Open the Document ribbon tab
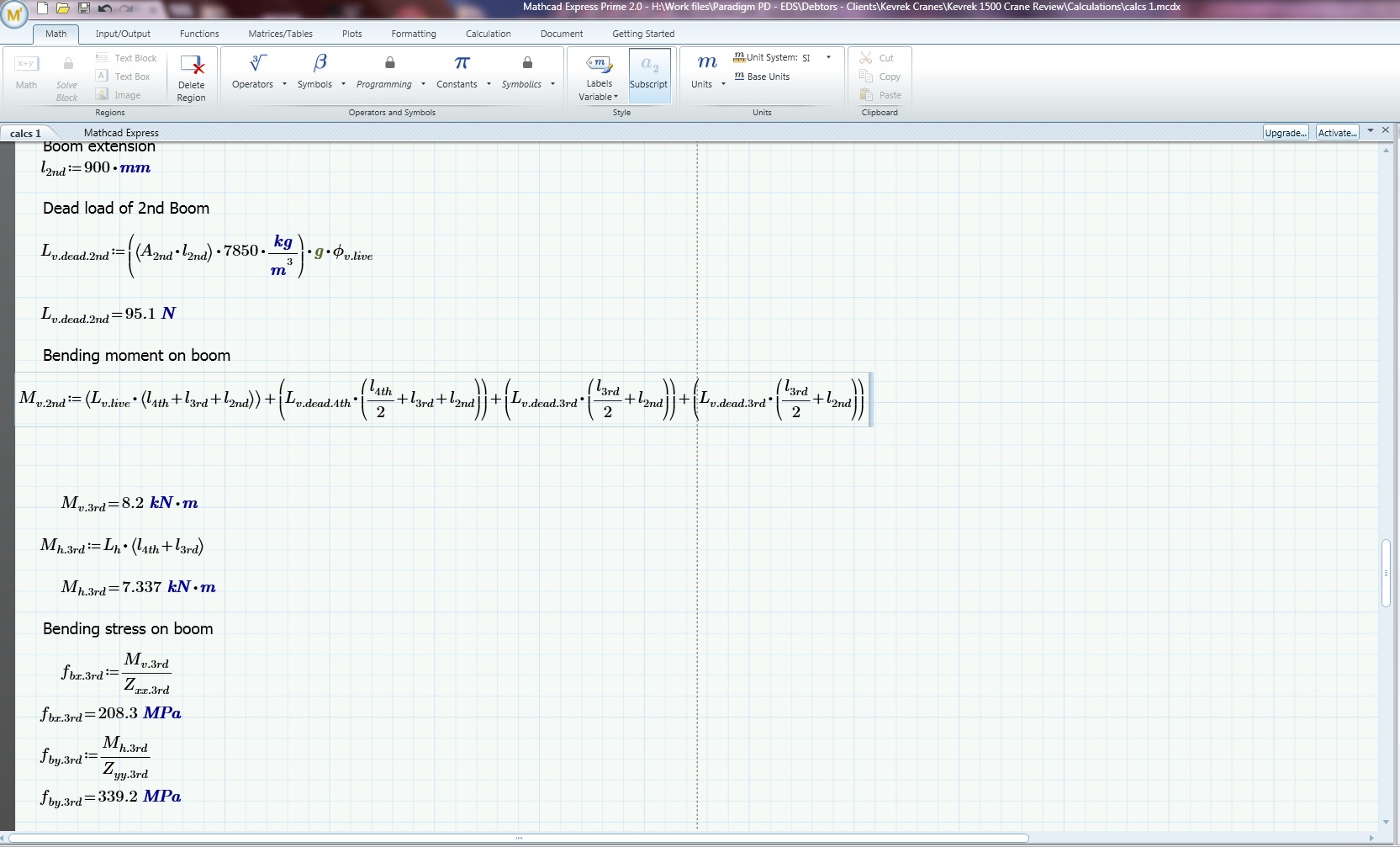This screenshot has height=847, width=1400. pyautogui.click(x=562, y=34)
